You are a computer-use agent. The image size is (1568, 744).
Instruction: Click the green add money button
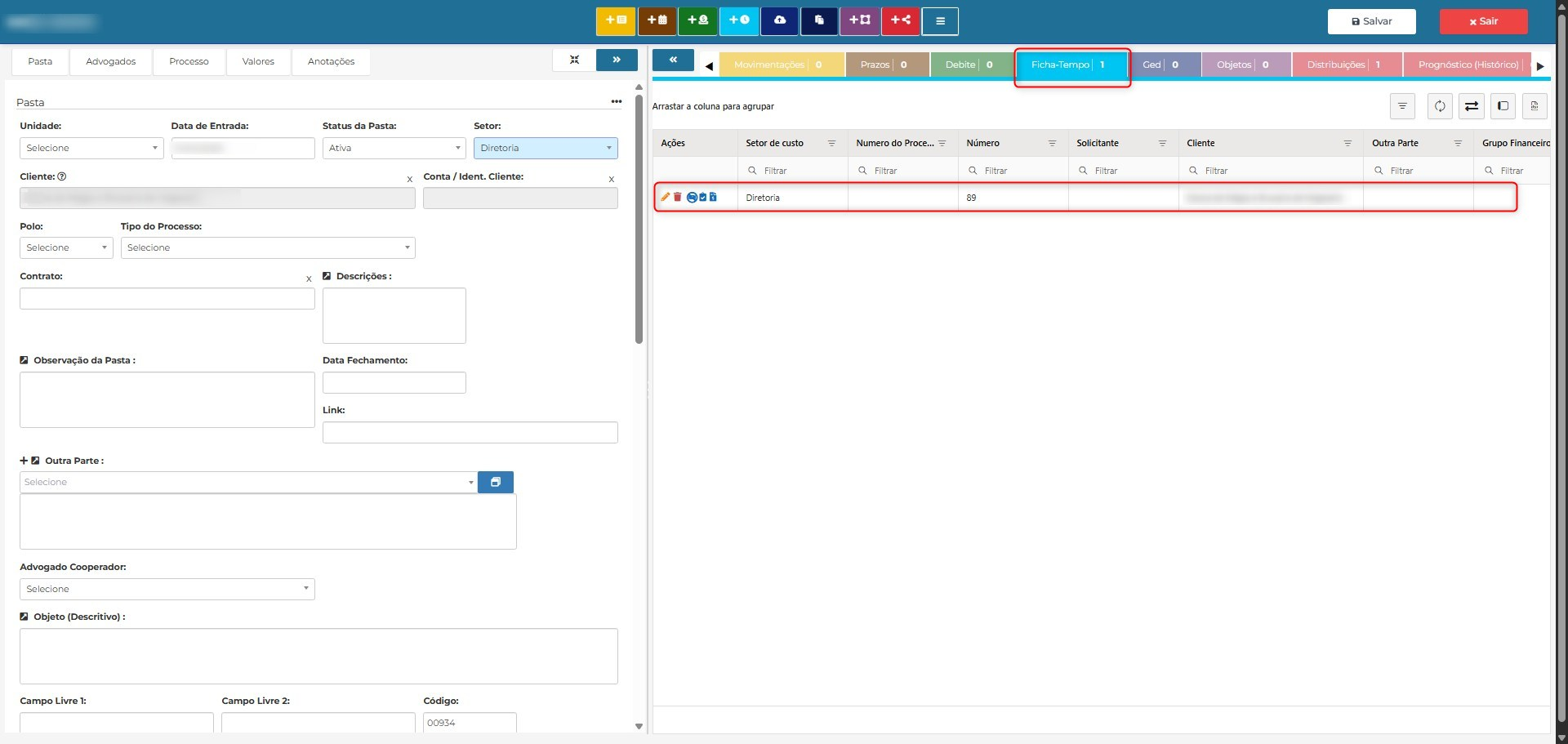point(697,21)
